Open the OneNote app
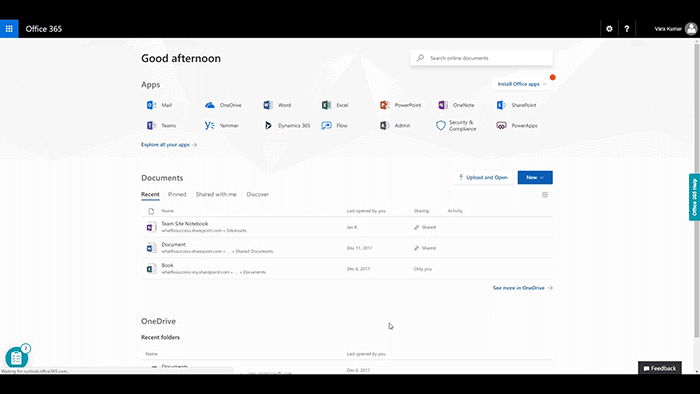 coord(456,105)
